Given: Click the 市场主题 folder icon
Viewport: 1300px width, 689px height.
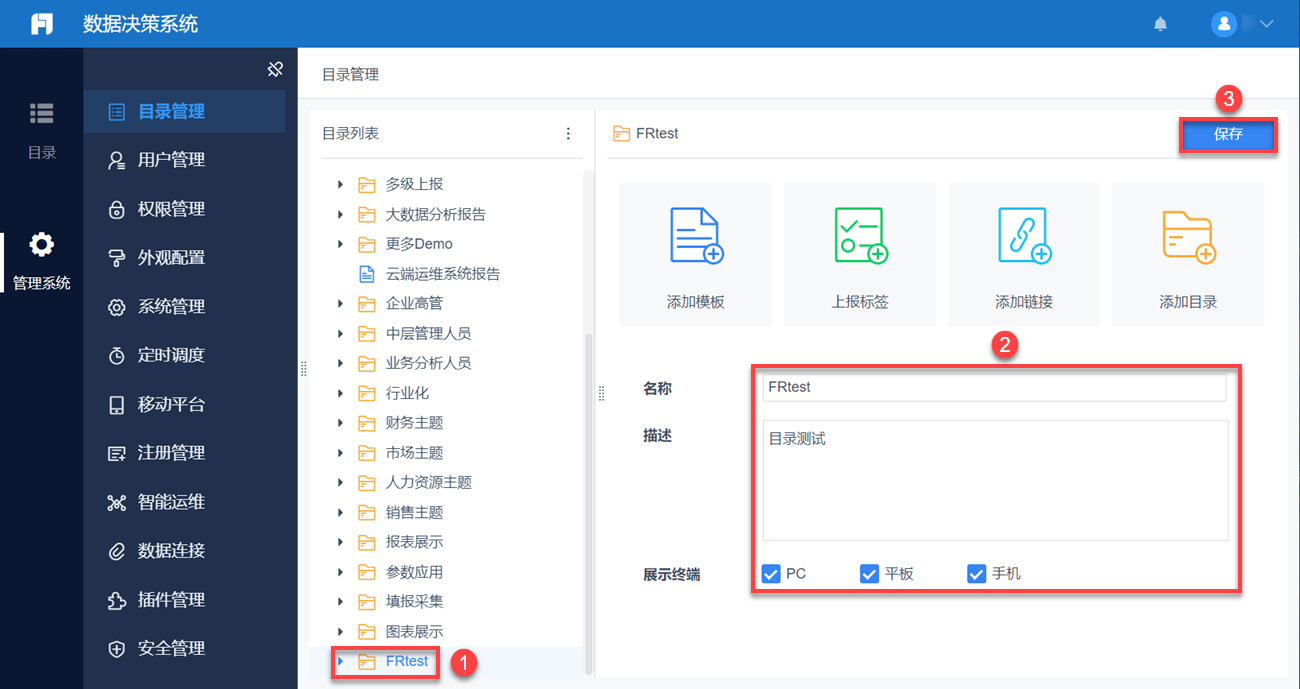Looking at the screenshot, I should pyautogui.click(x=366, y=453).
